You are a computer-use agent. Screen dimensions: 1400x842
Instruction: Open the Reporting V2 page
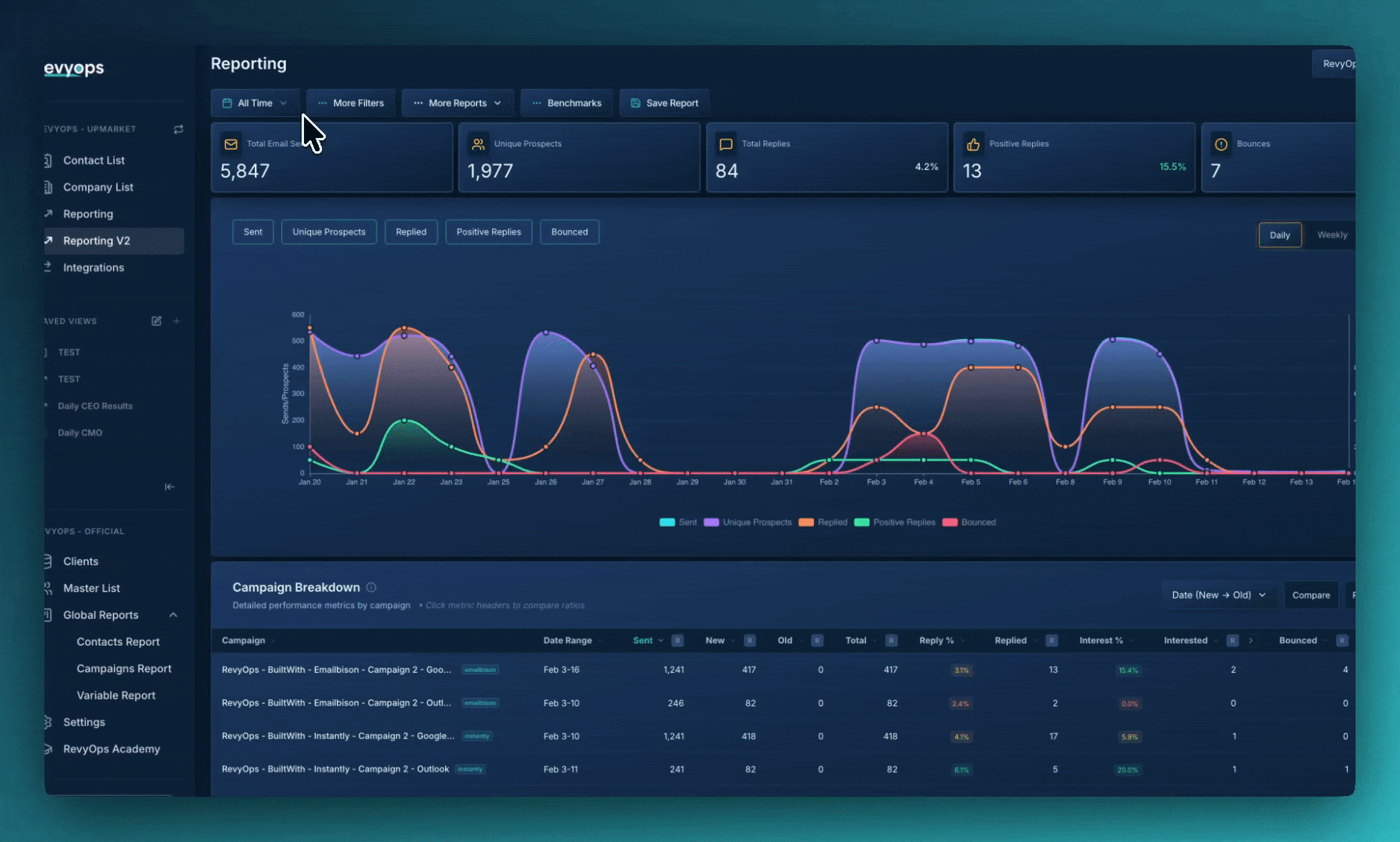97,240
